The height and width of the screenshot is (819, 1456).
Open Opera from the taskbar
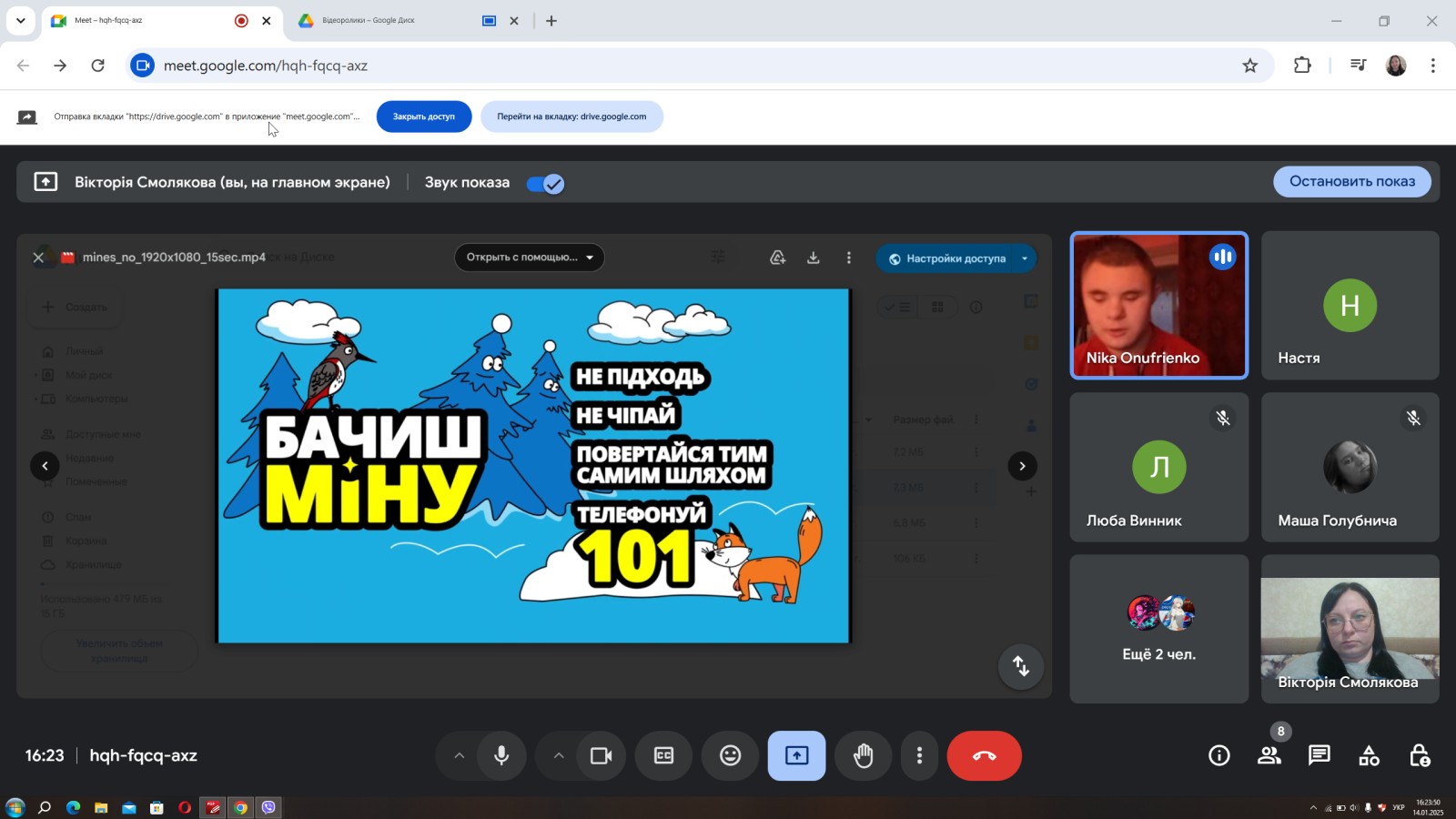[185, 807]
